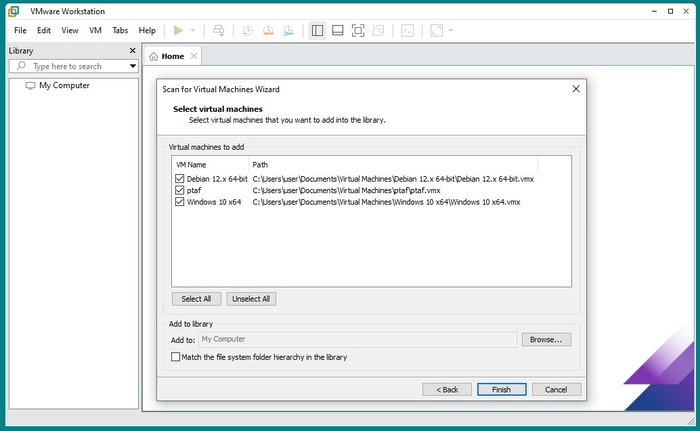Enable Match the file system folder hierarchy
700x431 pixels.
[x=175, y=357]
